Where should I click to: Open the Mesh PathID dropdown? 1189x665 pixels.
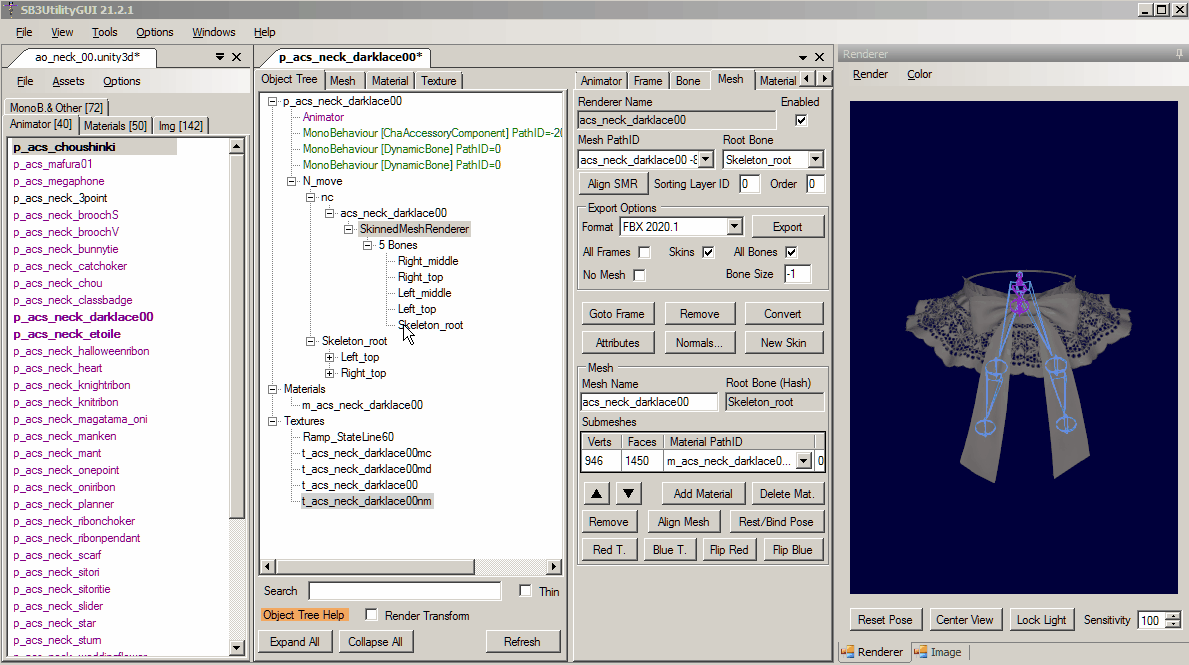706,160
